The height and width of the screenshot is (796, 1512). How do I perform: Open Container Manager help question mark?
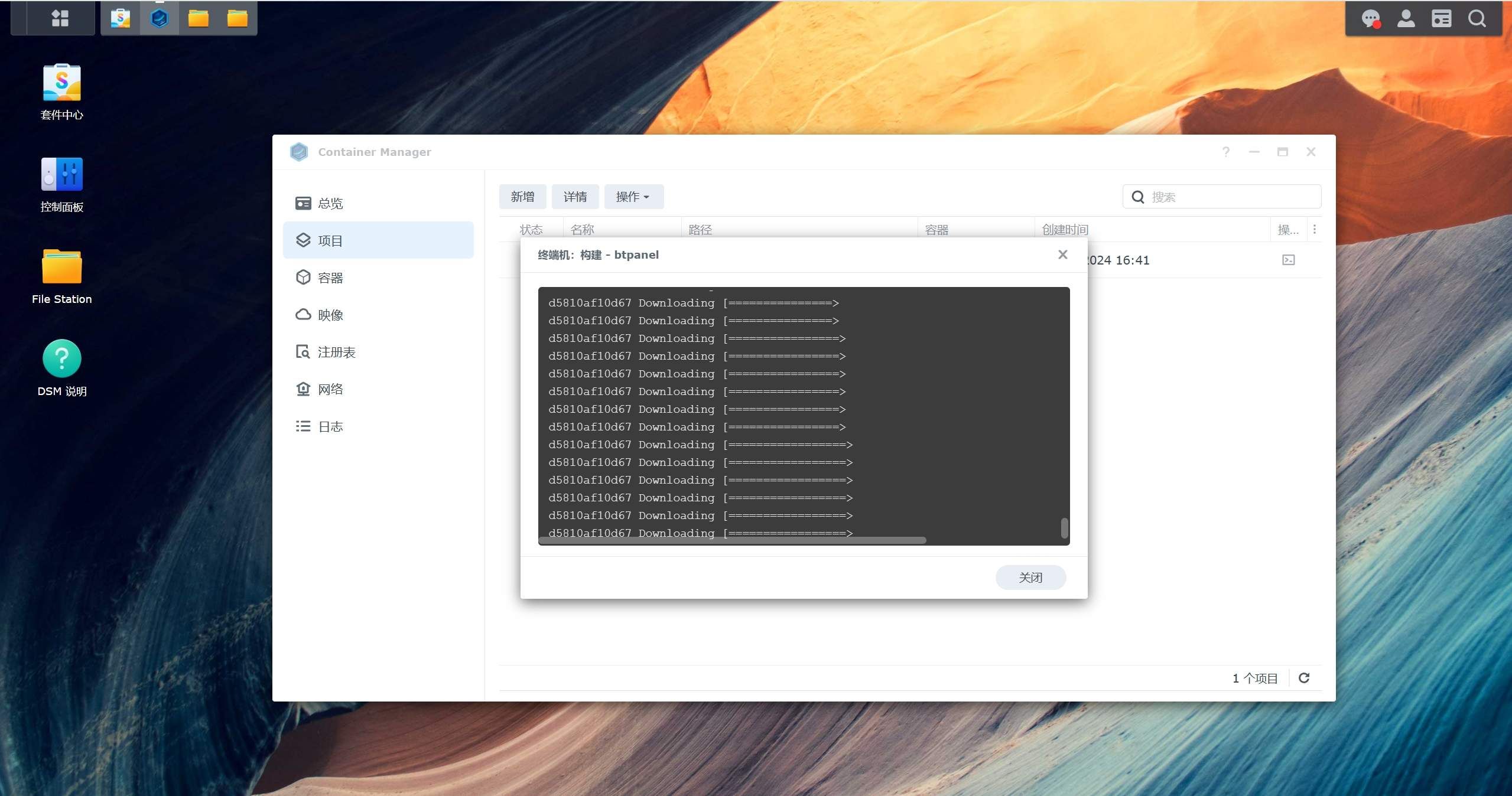click(1226, 152)
